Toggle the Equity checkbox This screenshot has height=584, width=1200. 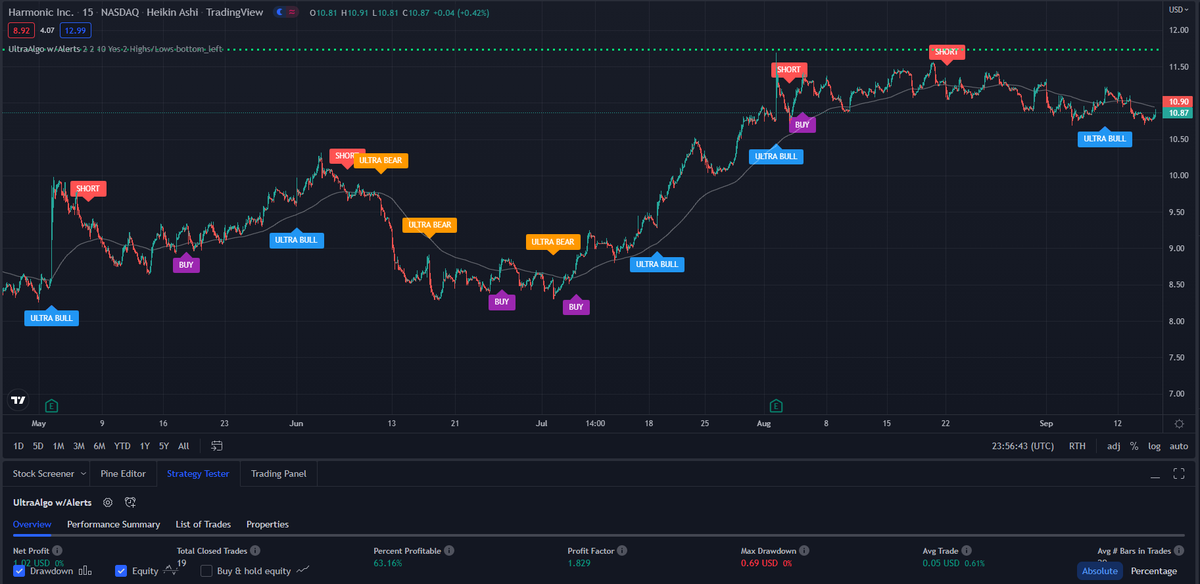[x=121, y=571]
